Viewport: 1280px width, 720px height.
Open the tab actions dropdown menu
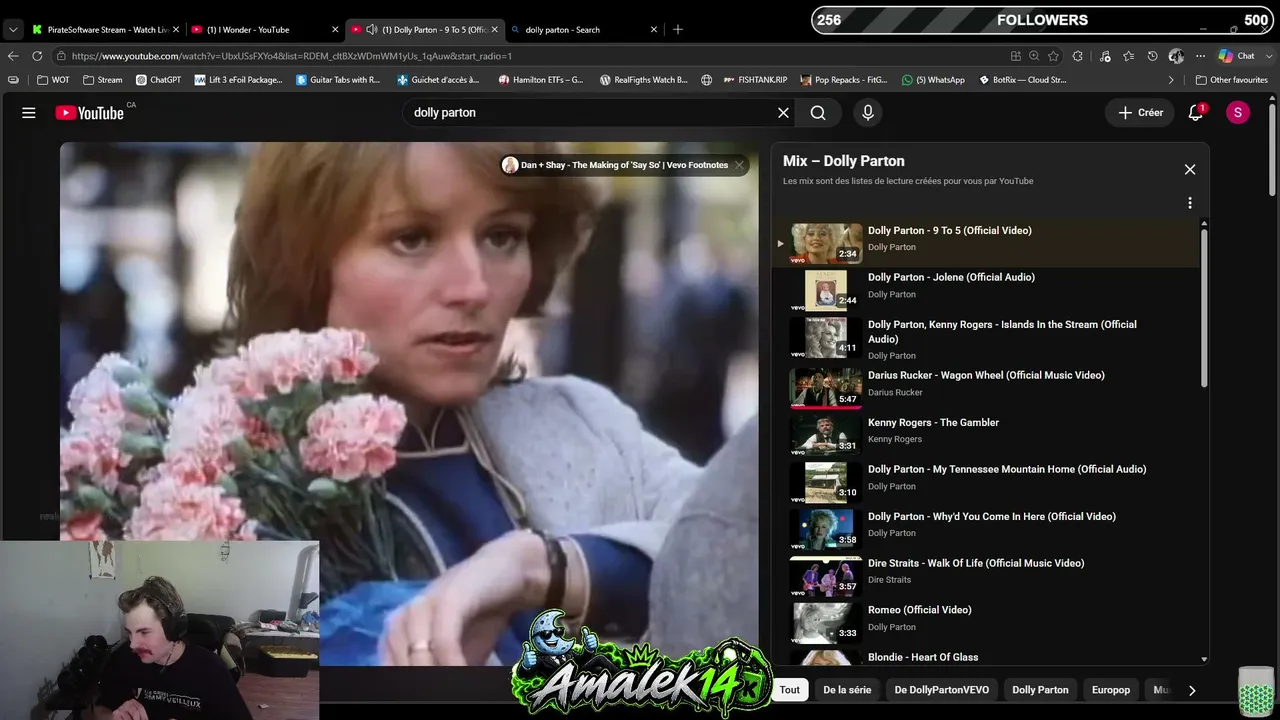point(13,30)
